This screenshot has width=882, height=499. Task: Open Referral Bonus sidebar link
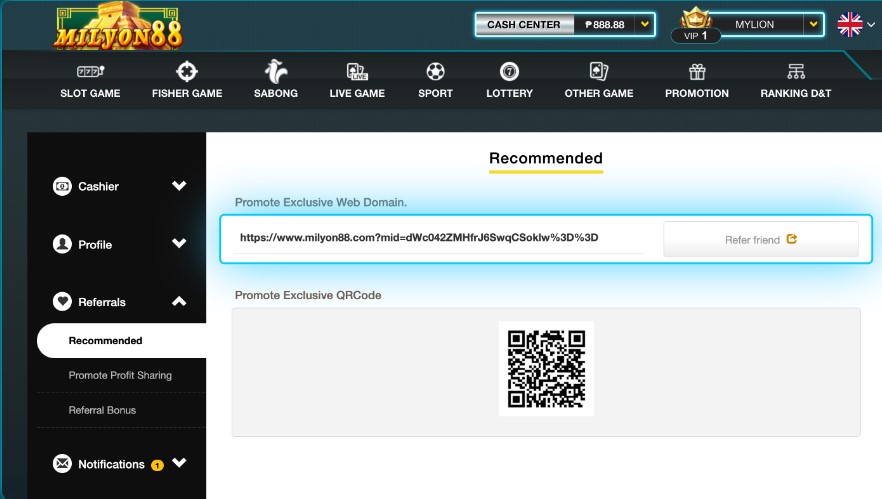click(102, 410)
